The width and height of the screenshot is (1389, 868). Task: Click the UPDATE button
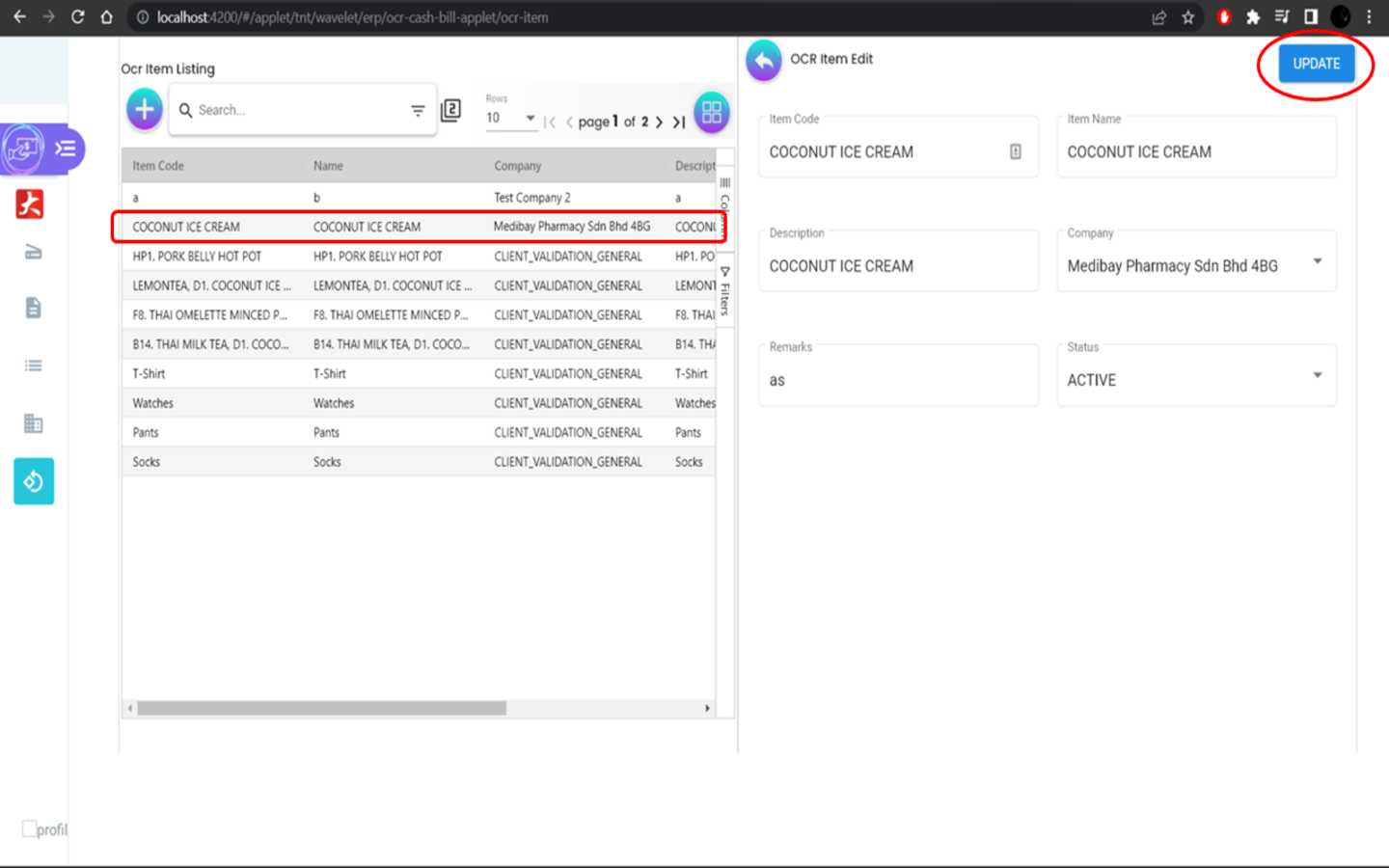click(x=1316, y=64)
